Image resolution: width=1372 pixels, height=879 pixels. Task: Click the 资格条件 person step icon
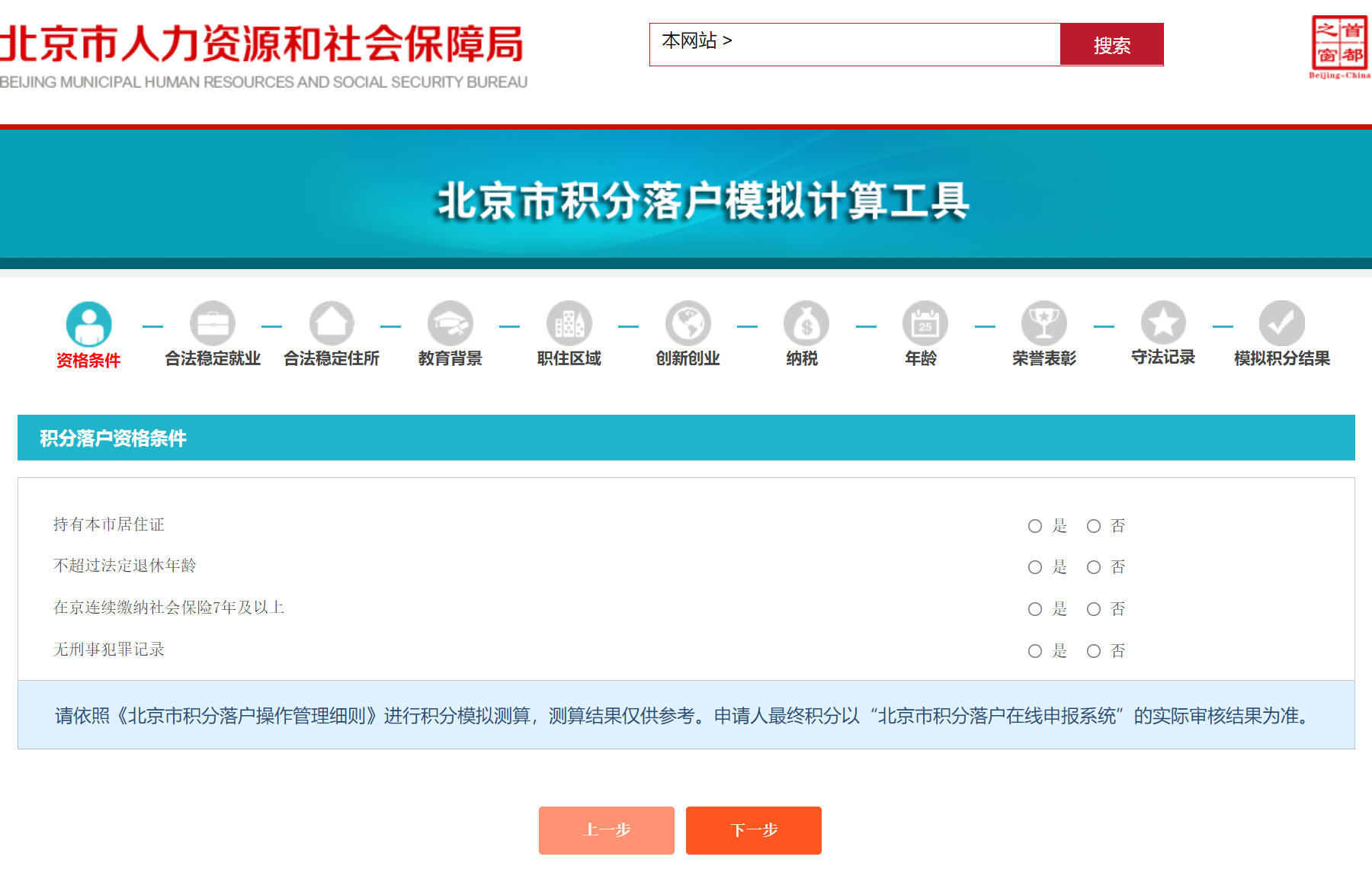(88, 324)
